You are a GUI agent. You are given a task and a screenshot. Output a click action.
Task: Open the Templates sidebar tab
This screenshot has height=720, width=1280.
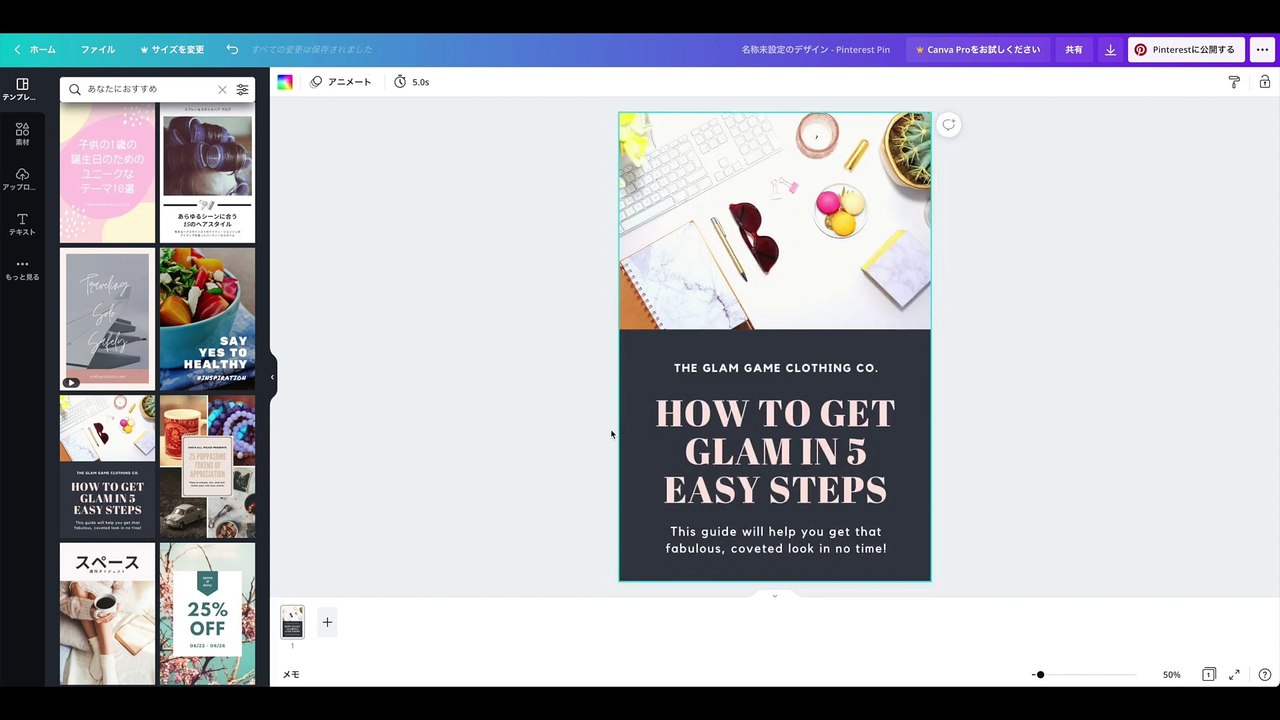[22, 89]
